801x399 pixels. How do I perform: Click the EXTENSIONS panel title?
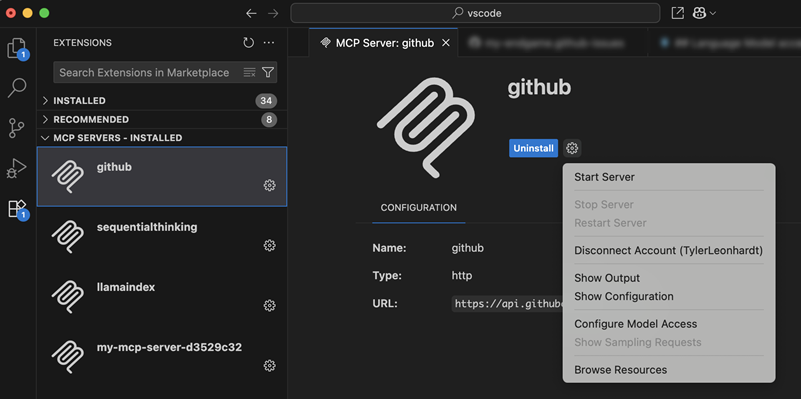tap(82, 43)
